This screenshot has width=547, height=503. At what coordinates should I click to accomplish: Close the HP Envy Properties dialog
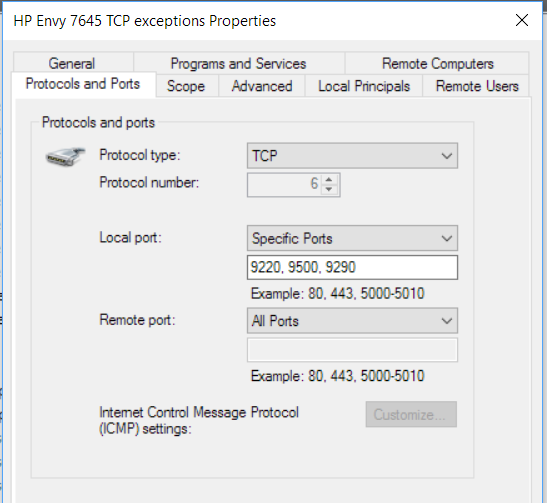click(x=522, y=20)
